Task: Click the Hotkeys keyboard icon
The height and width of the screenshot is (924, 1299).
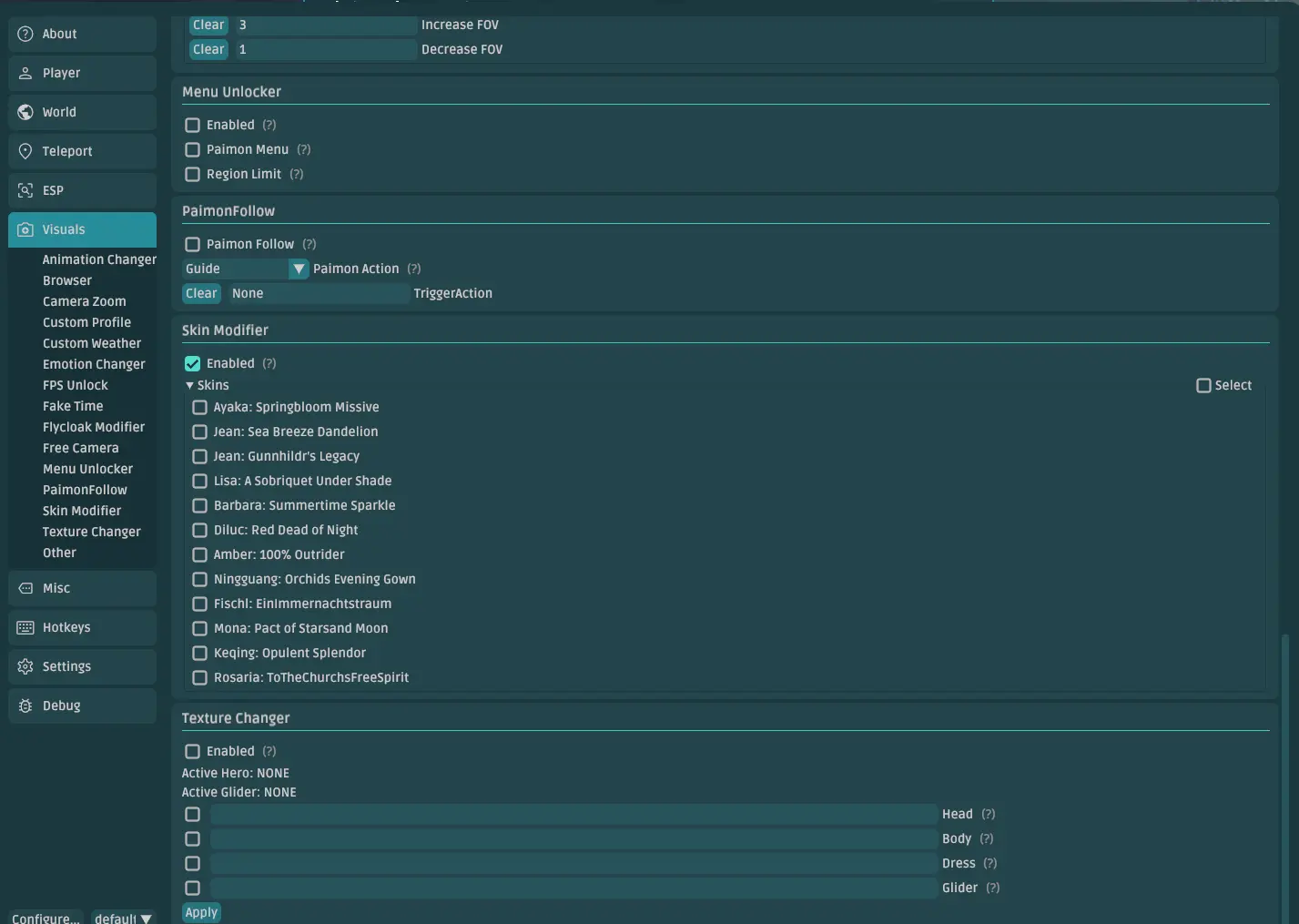Action: (25, 627)
